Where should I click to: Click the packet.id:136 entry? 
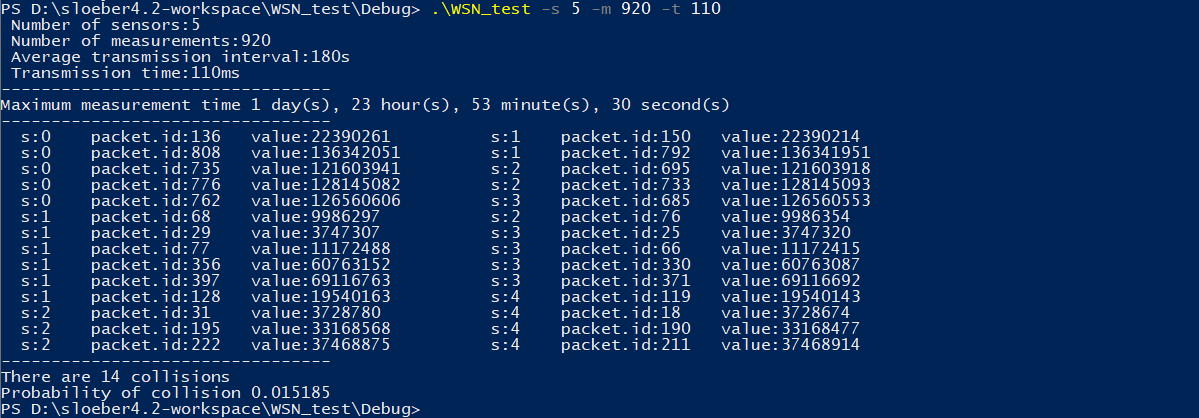pyautogui.click(x=155, y=137)
